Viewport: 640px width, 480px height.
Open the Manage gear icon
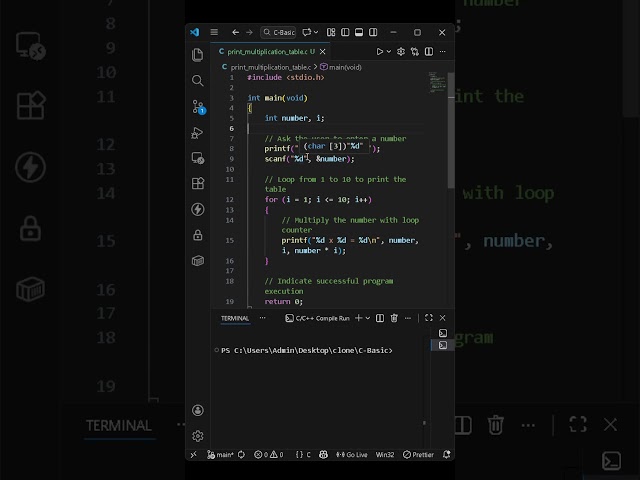click(x=198, y=436)
